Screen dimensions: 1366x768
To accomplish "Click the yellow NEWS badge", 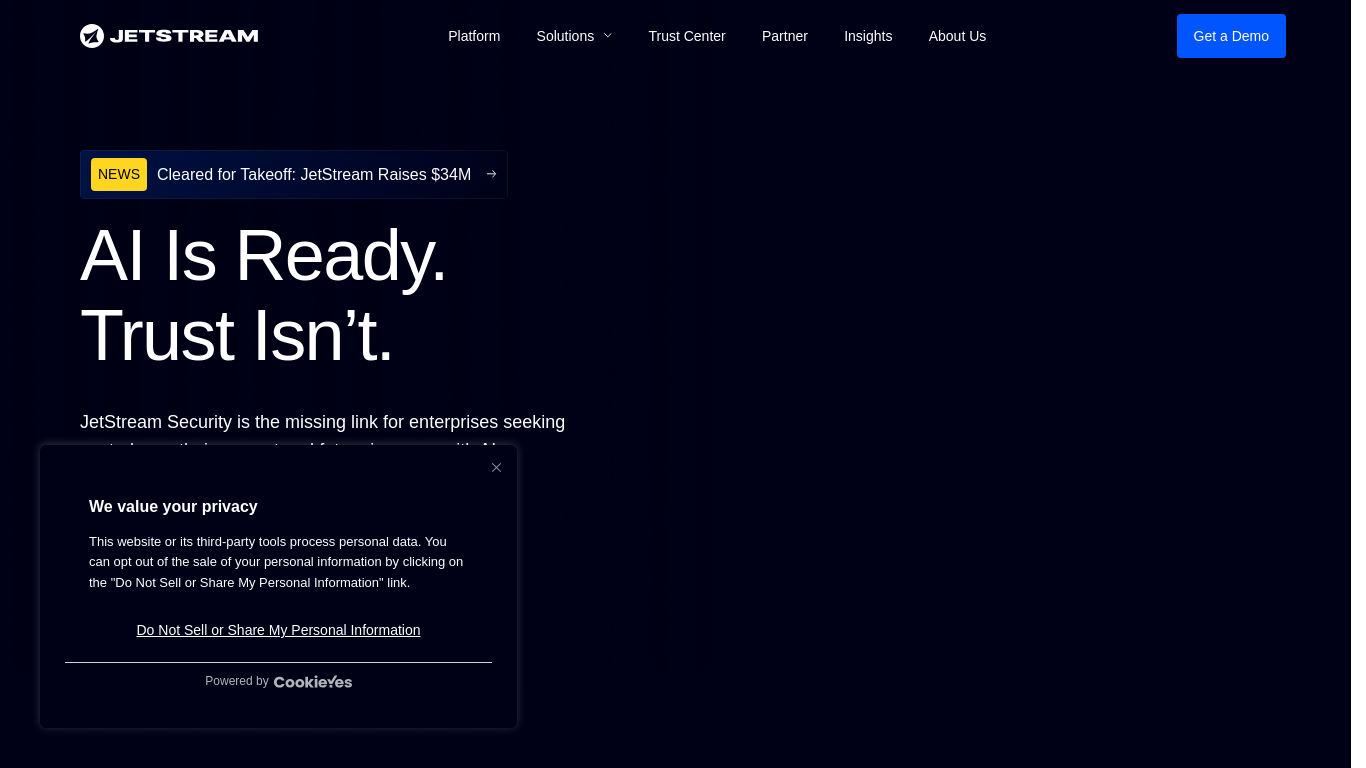I will [119, 174].
